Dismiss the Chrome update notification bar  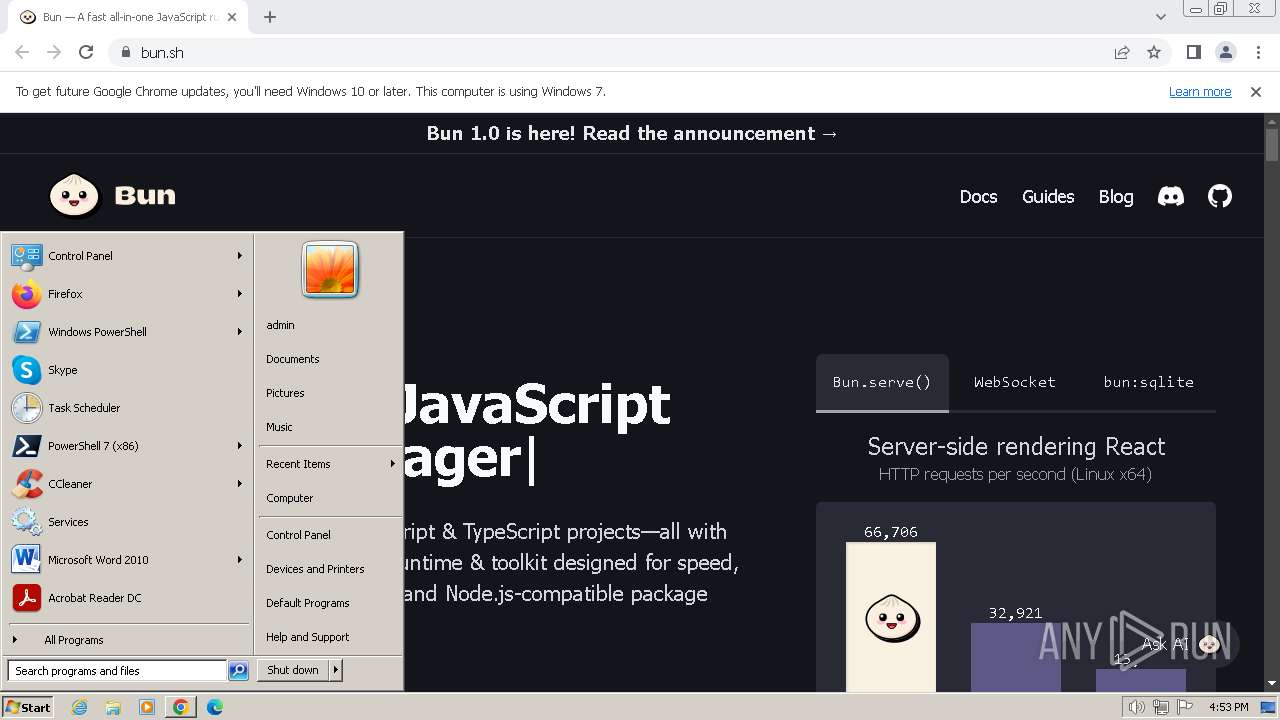[x=1256, y=91]
